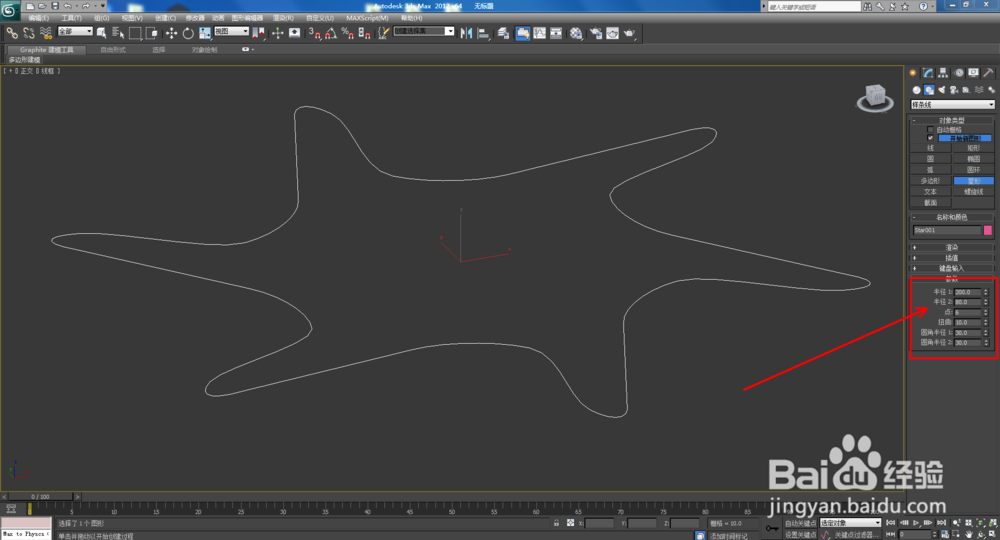Open the Modify command panel tab

tap(928, 73)
